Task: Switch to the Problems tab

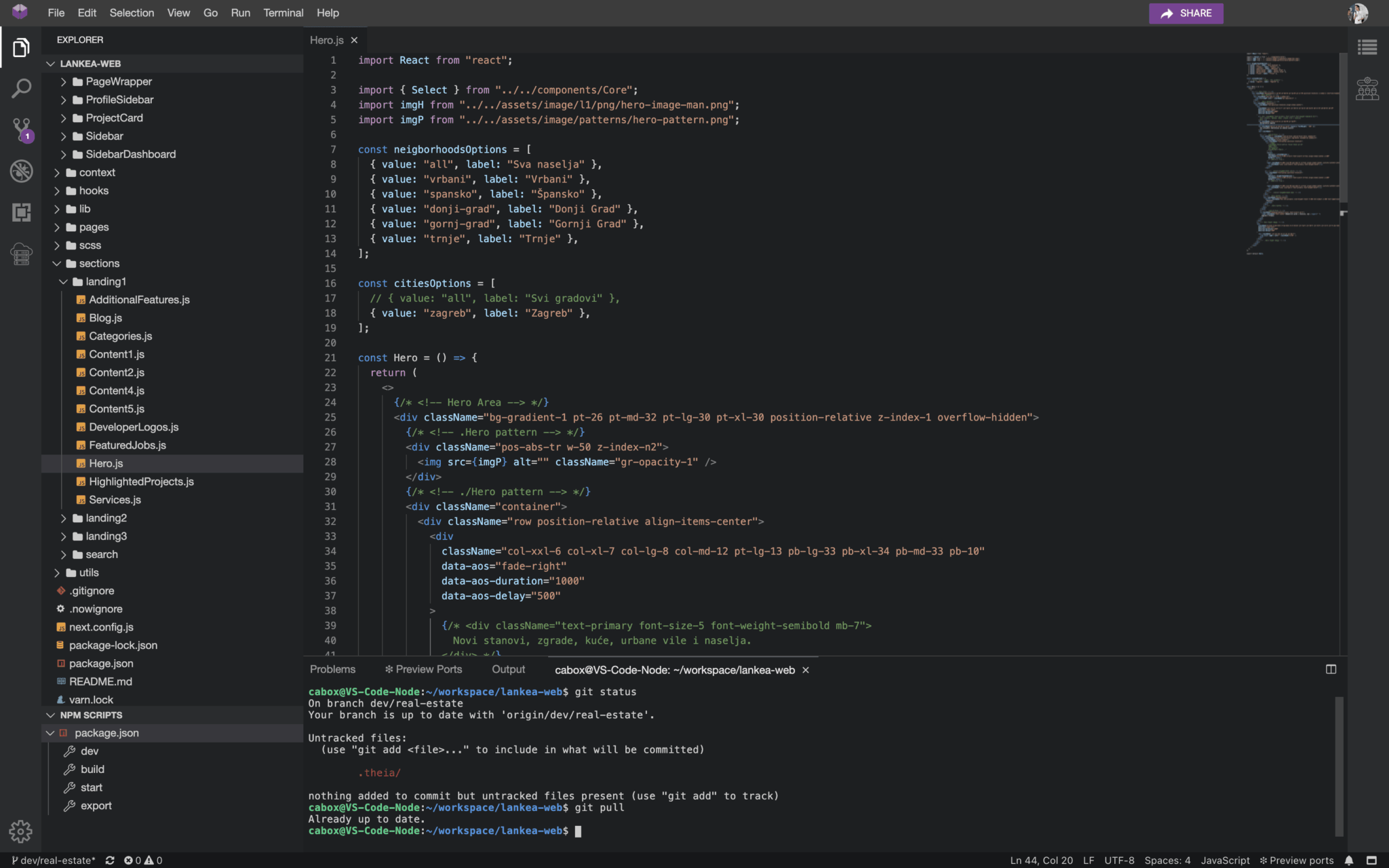Action: pos(332,669)
